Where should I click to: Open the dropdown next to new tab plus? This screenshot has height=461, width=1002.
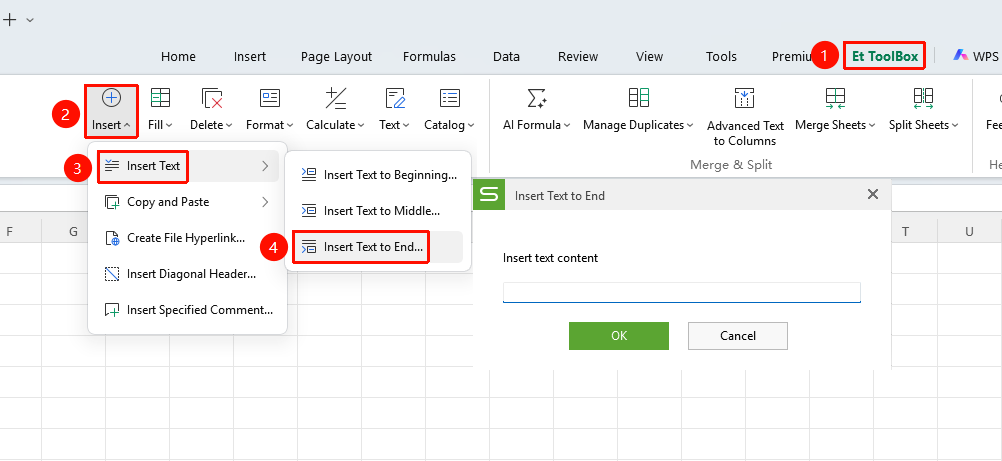click(x=30, y=20)
